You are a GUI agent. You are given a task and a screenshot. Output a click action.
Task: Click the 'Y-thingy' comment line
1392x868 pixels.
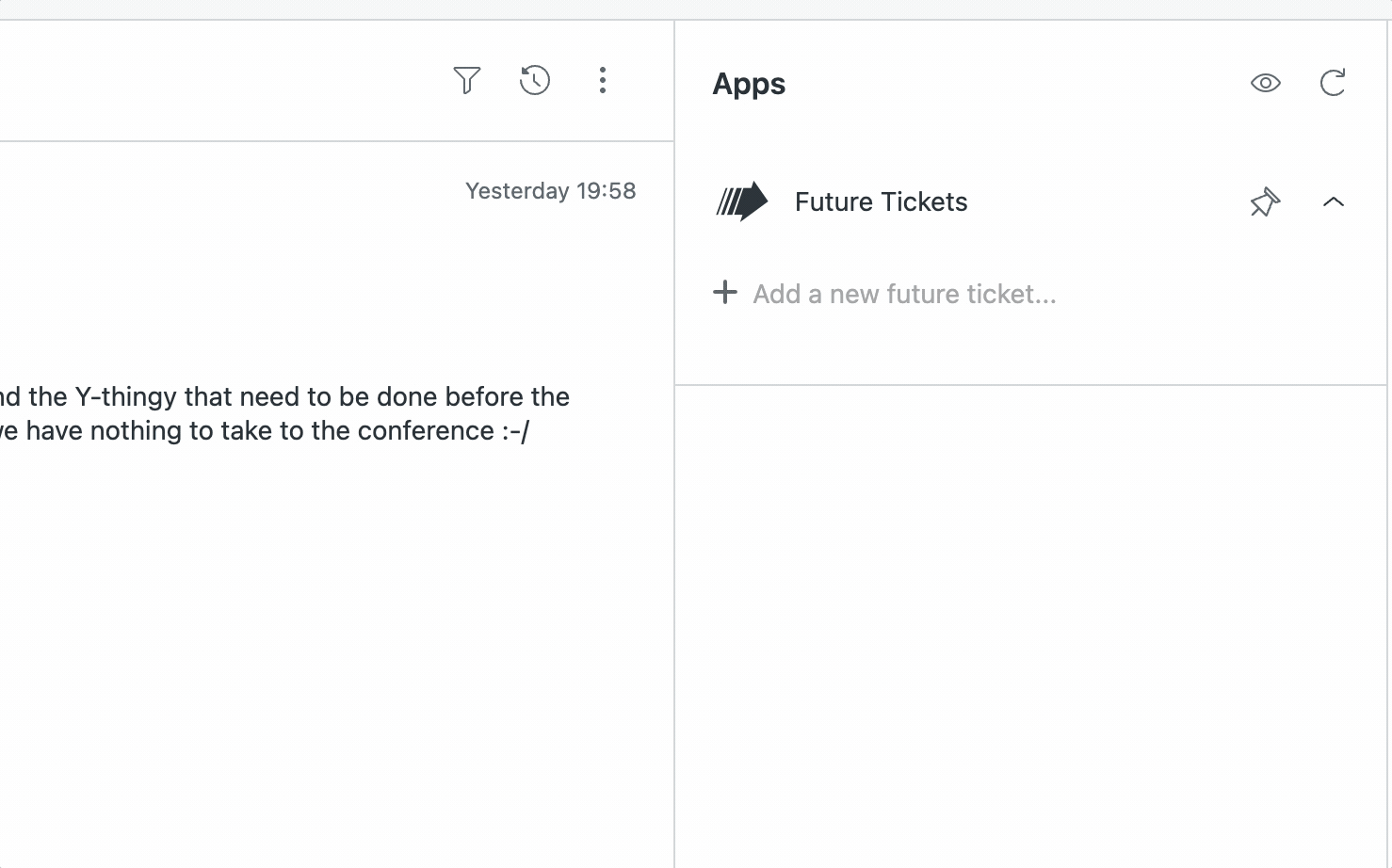(x=283, y=396)
